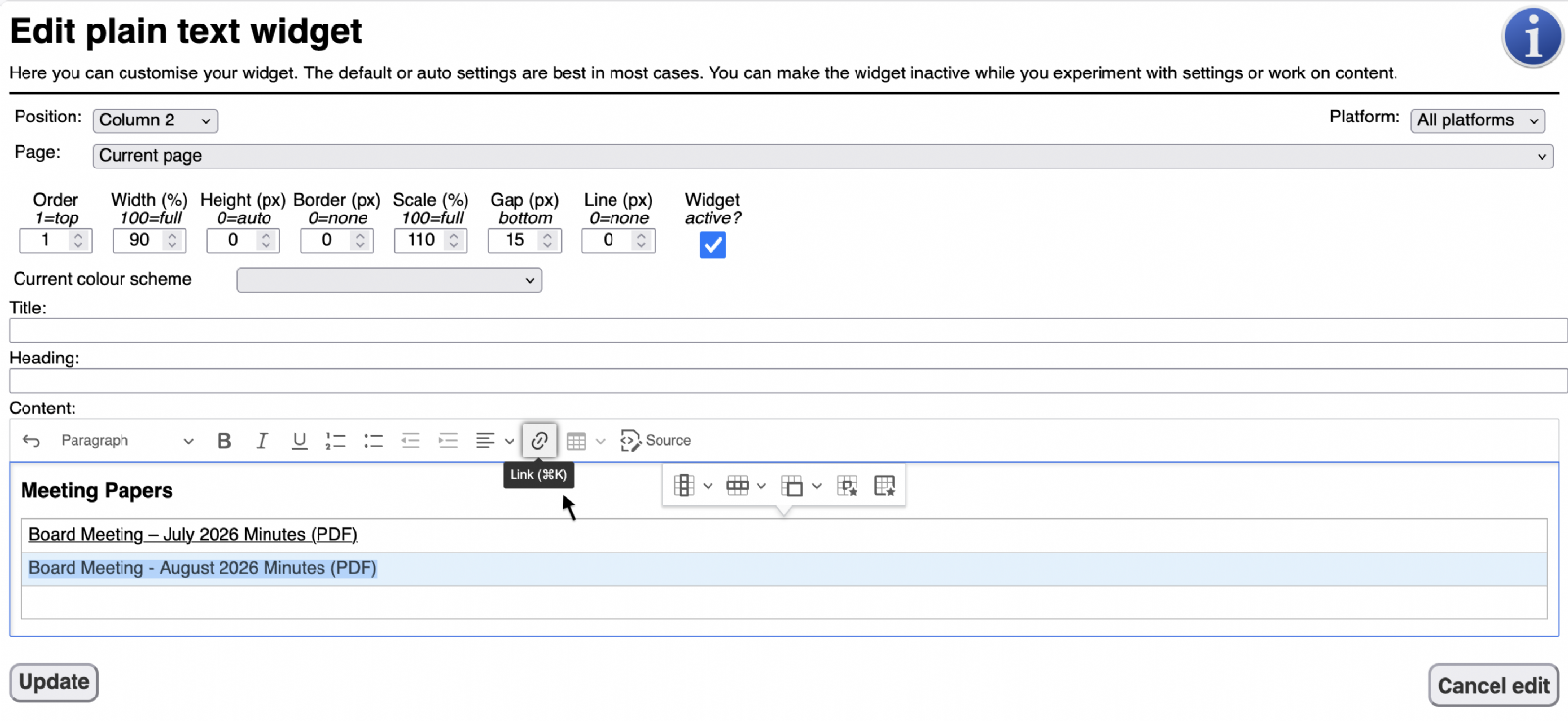Insert a bulleted list
Viewport: 1568px width, 721px height.
click(373, 441)
